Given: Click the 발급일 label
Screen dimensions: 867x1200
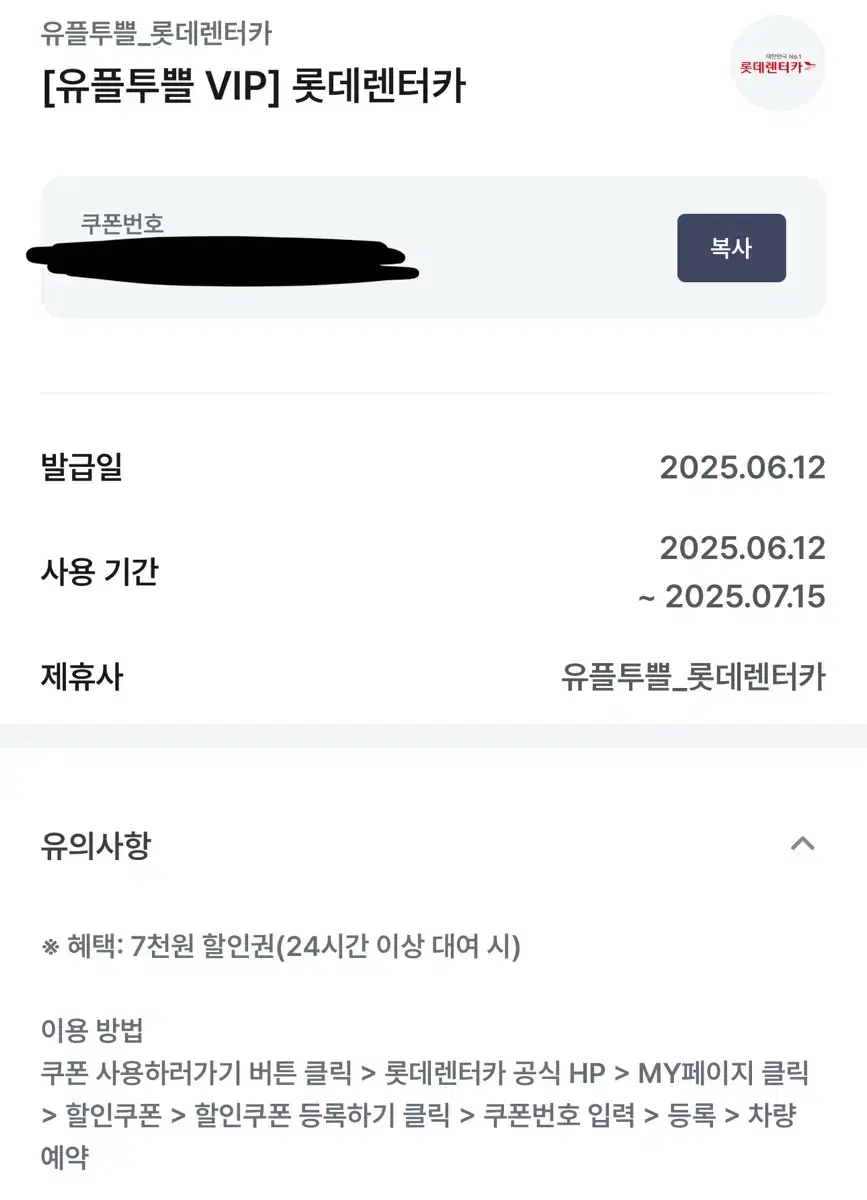Looking at the screenshot, I should [81, 467].
